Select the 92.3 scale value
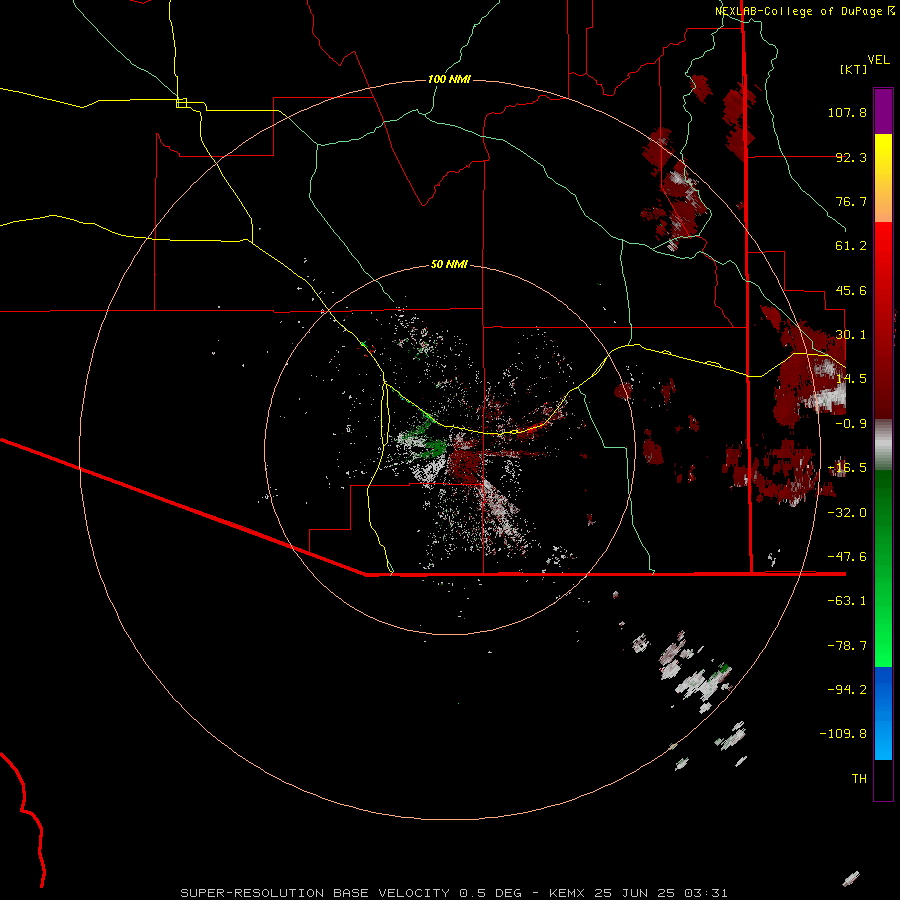The width and height of the screenshot is (900, 900). [x=851, y=157]
